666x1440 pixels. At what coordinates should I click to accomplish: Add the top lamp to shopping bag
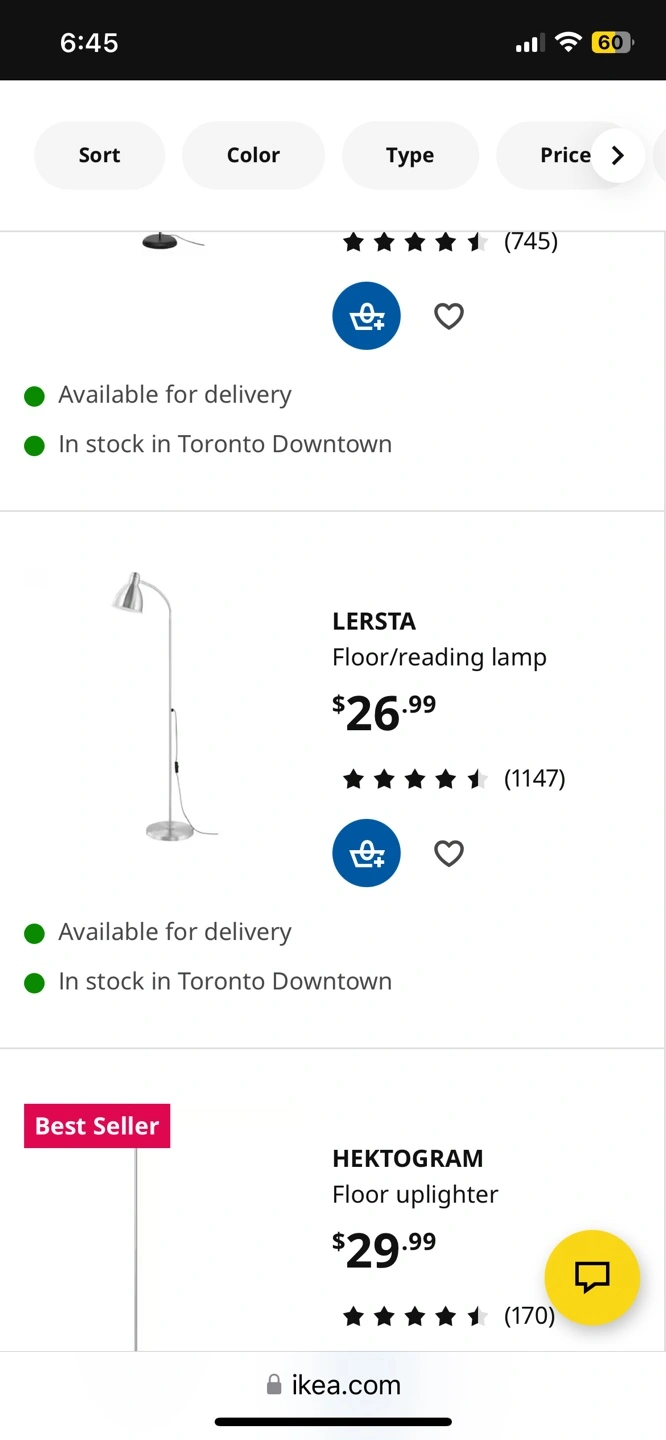[x=366, y=316]
